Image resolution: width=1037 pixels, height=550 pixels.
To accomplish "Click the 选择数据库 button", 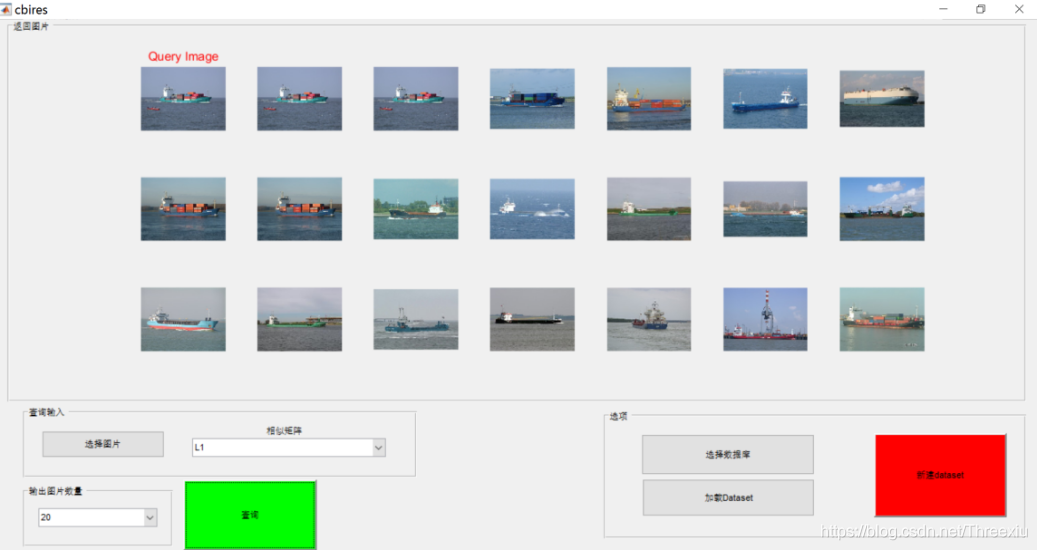I will [727, 454].
